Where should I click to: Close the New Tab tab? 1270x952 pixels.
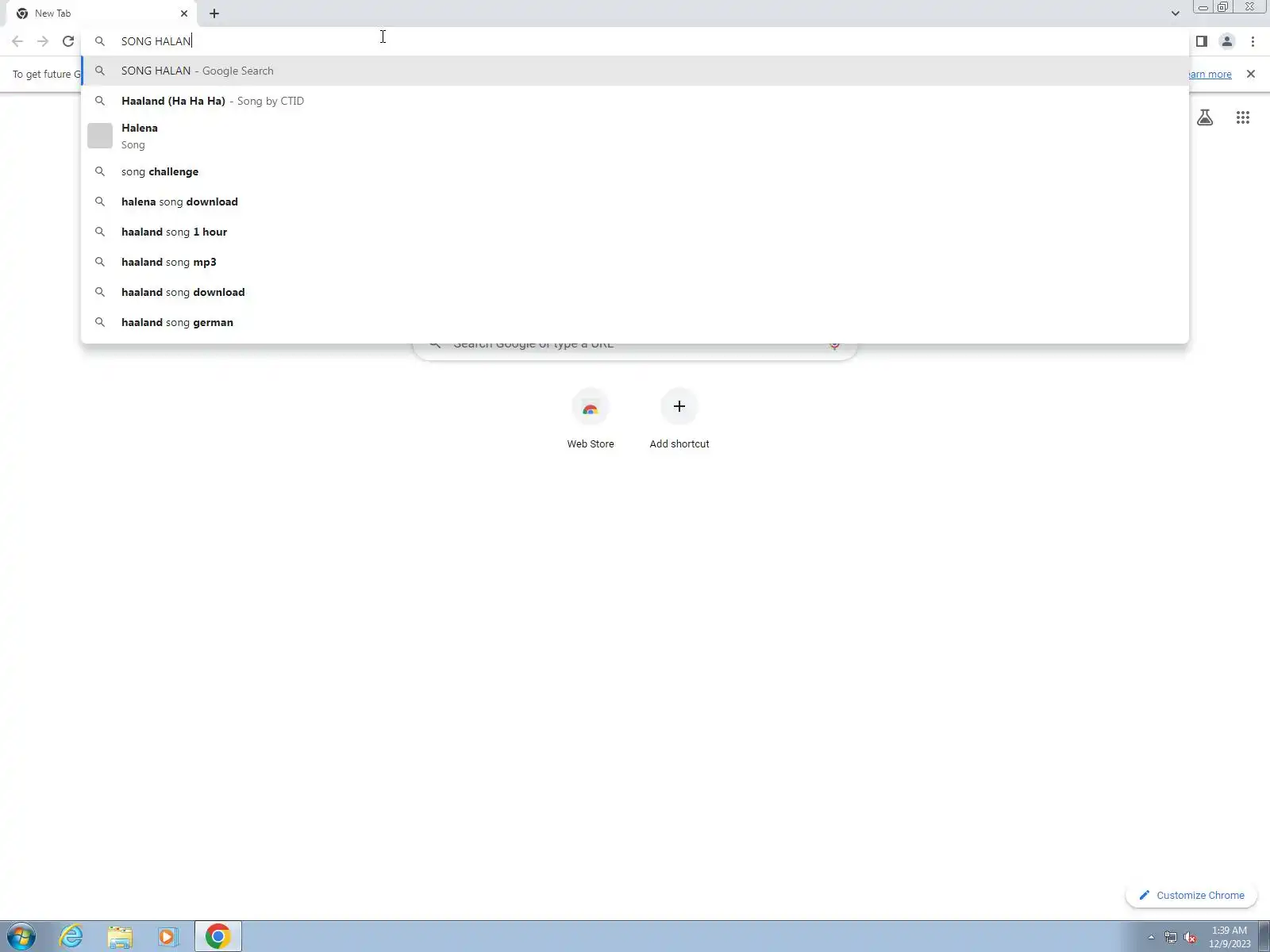[184, 13]
